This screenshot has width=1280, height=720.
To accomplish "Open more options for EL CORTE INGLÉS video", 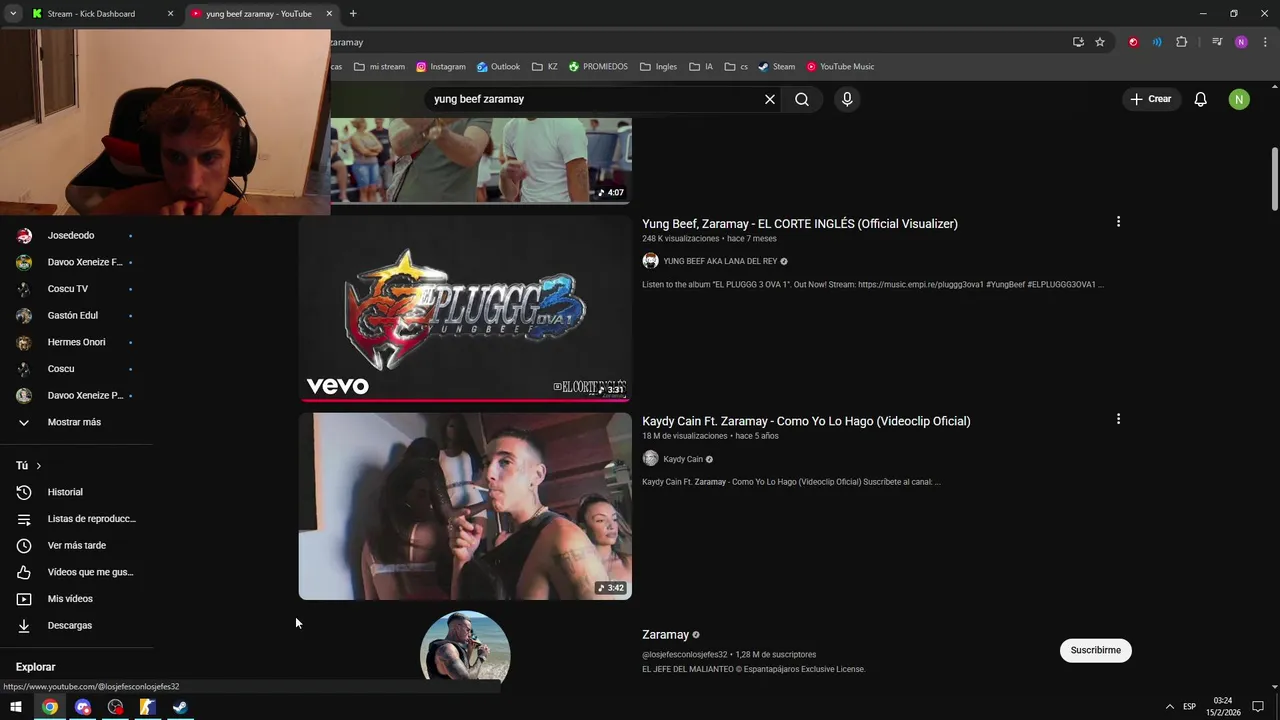I will [x=1118, y=222].
